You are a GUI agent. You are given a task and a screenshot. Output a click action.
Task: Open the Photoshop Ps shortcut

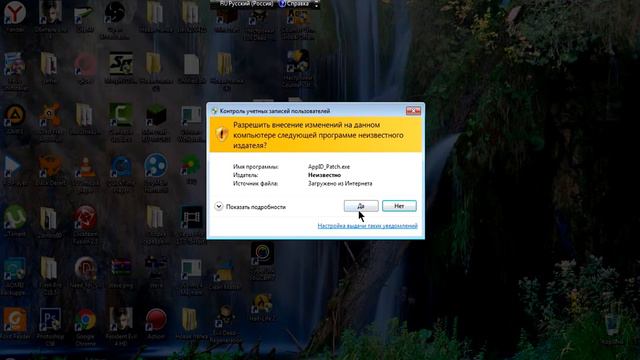click(x=50, y=320)
